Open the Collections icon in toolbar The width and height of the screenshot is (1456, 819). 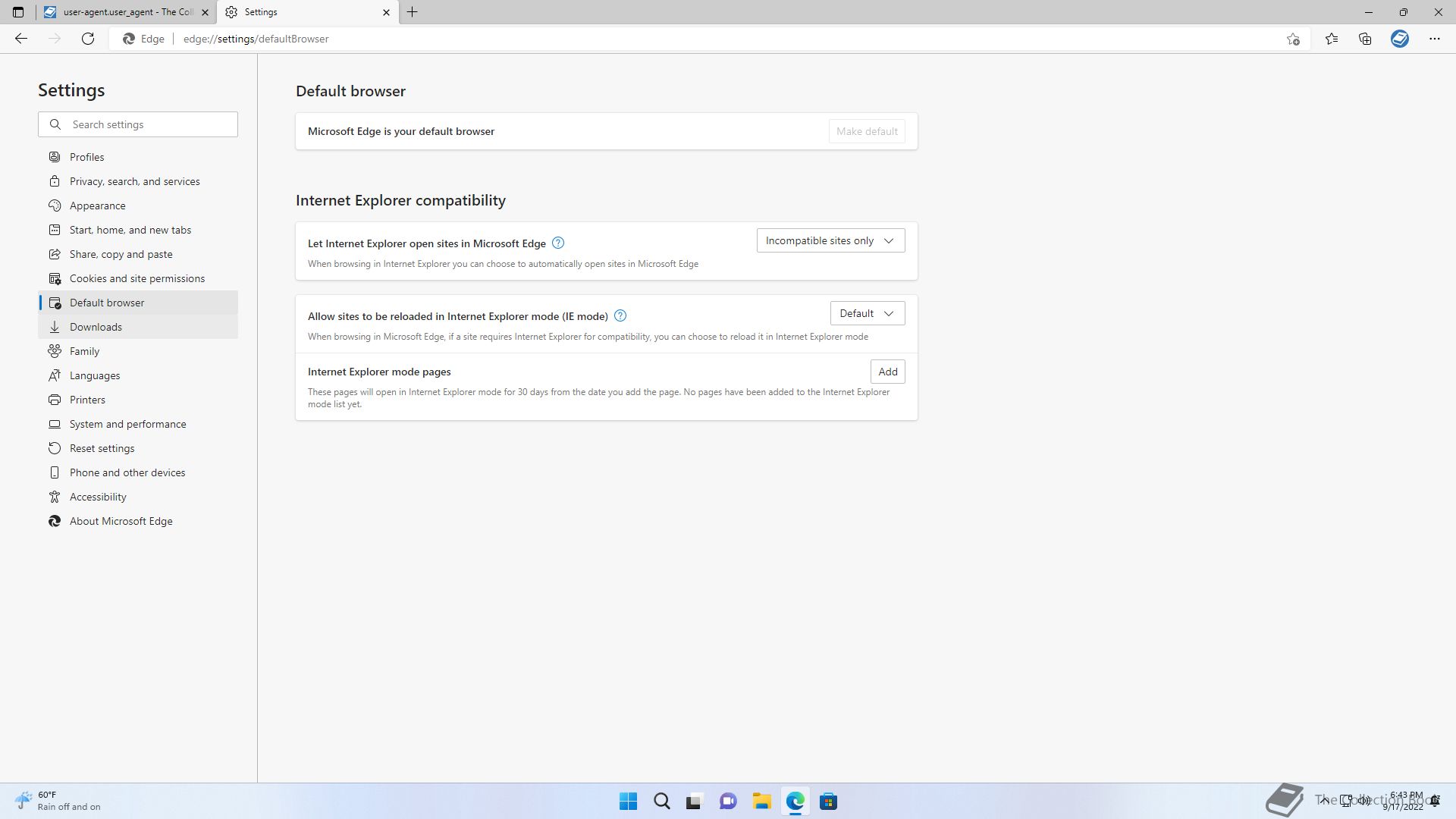click(x=1365, y=39)
